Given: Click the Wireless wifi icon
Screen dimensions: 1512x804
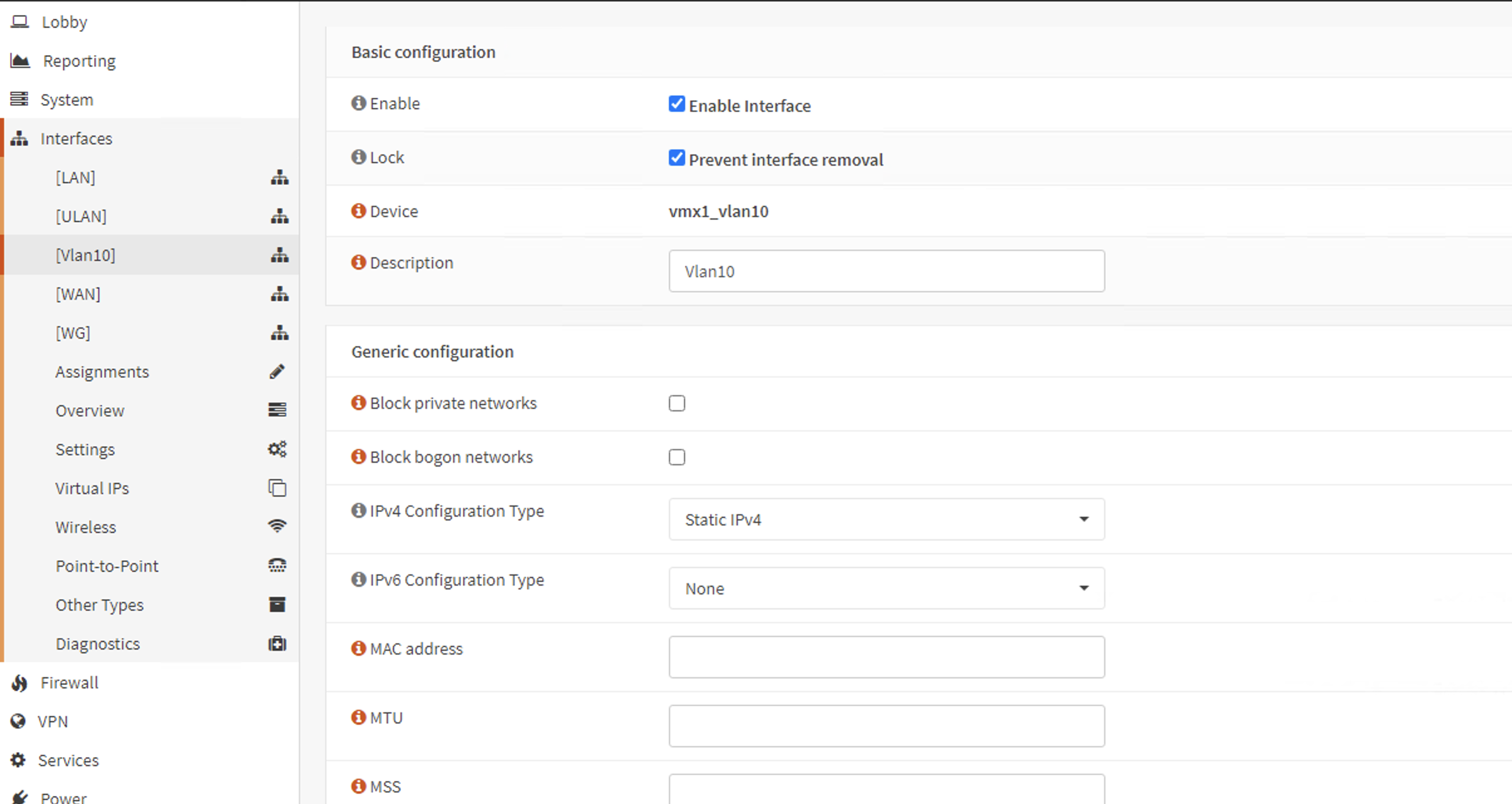Looking at the screenshot, I should [277, 527].
